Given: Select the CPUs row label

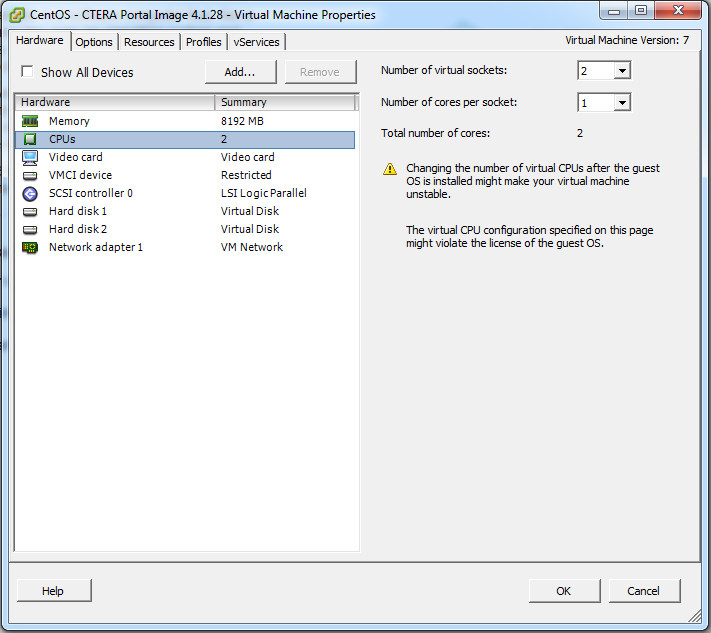Looking at the screenshot, I should point(62,139).
